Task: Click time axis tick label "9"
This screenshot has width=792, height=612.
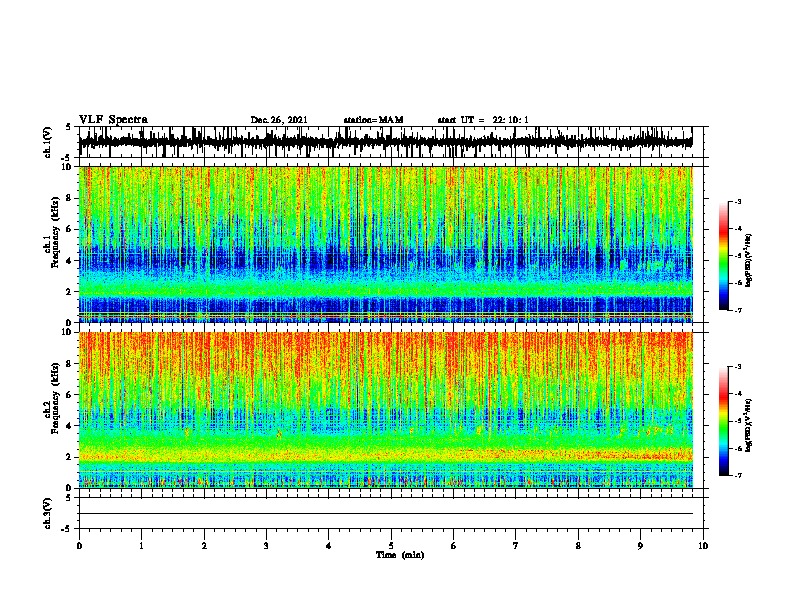Action: [640, 546]
